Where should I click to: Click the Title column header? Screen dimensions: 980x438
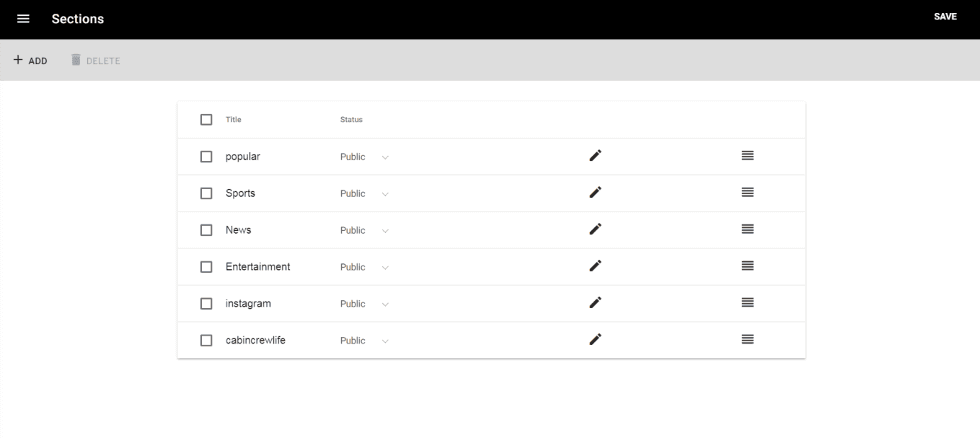pyautogui.click(x=233, y=120)
